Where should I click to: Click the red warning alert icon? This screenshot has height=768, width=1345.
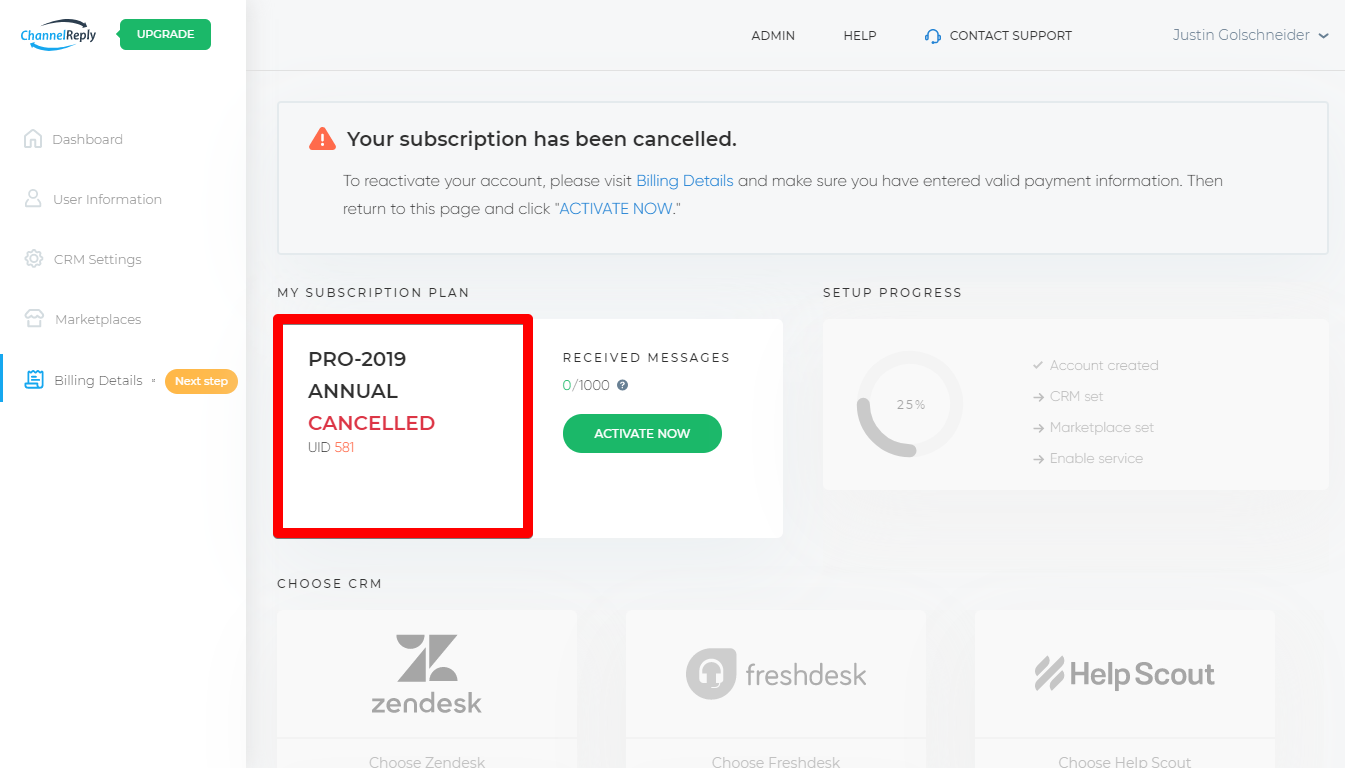(x=322, y=138)
